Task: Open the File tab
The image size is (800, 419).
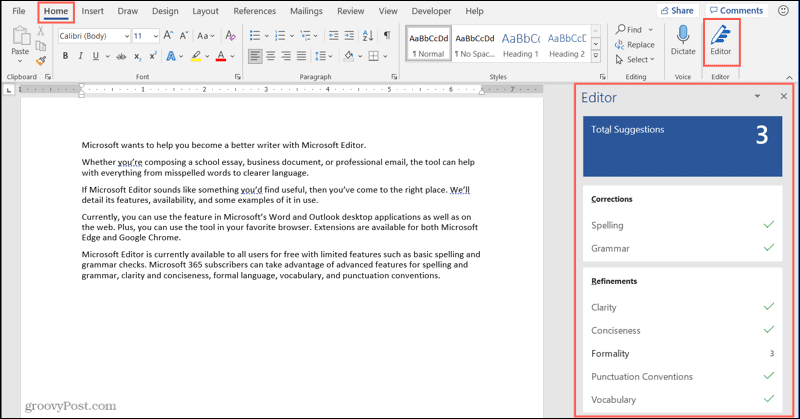Action: click(x=19, y=11)
